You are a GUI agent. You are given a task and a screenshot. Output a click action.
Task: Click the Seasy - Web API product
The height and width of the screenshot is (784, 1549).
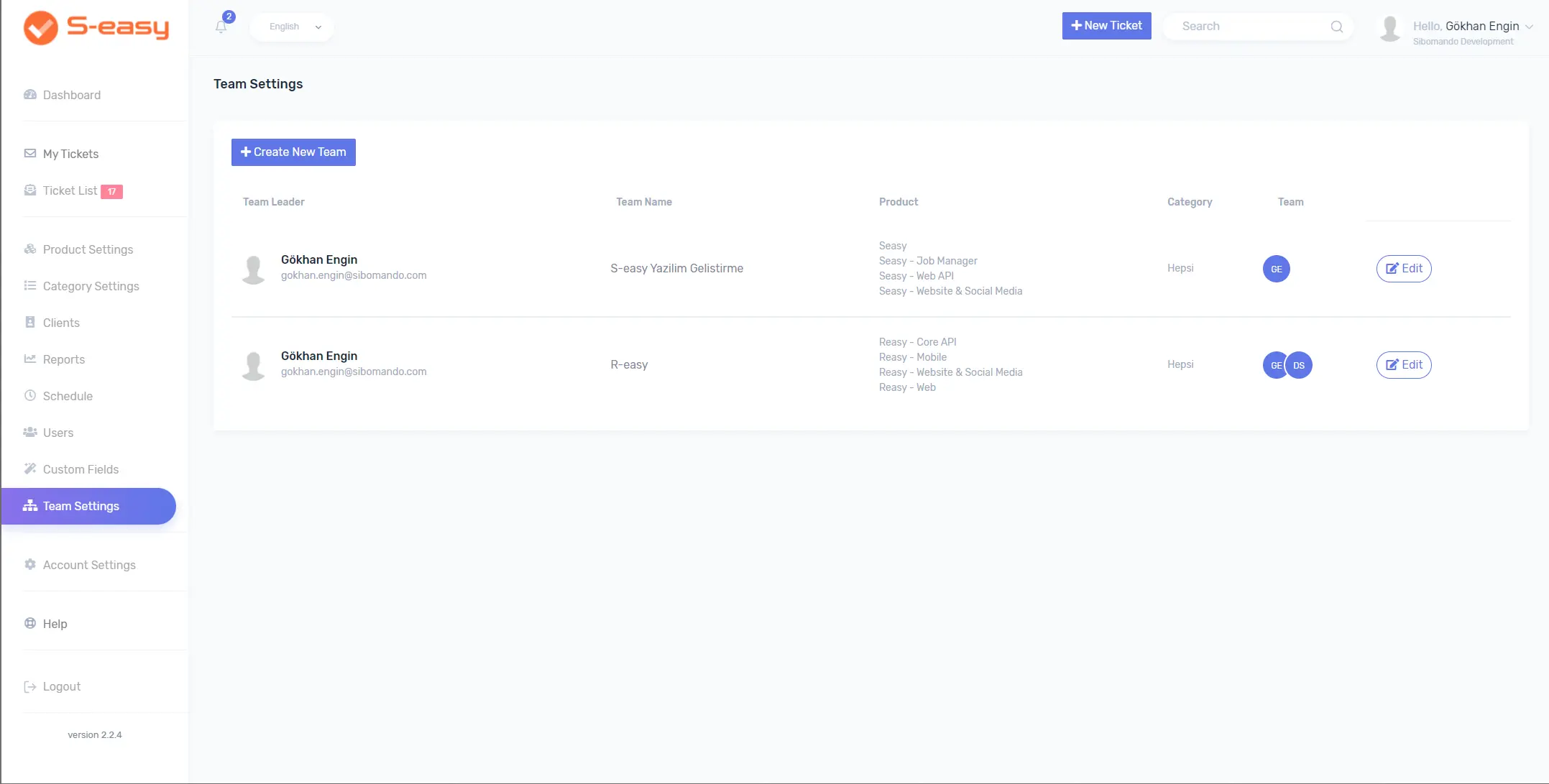[916, 276]
